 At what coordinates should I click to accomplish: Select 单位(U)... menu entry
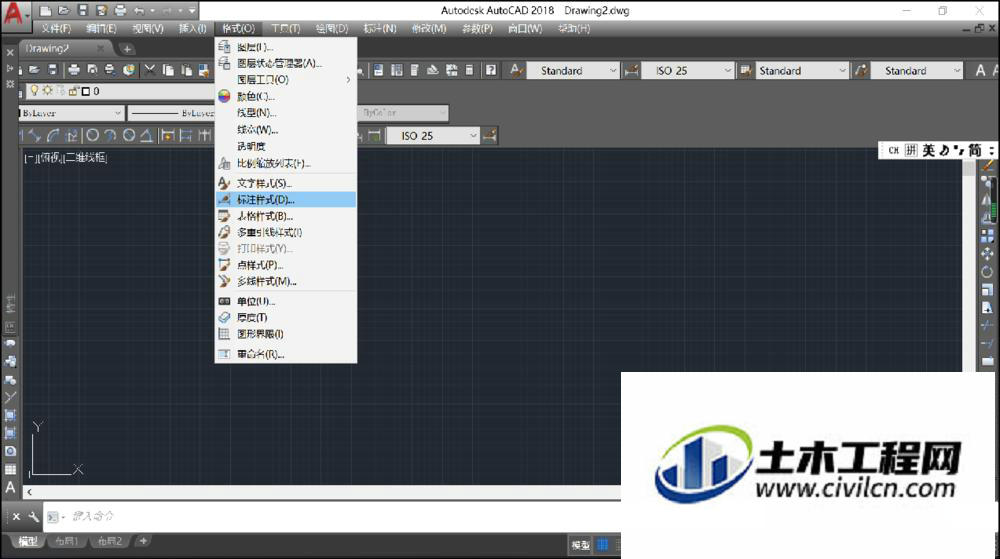pyautogui.click(x=286, y=301)
